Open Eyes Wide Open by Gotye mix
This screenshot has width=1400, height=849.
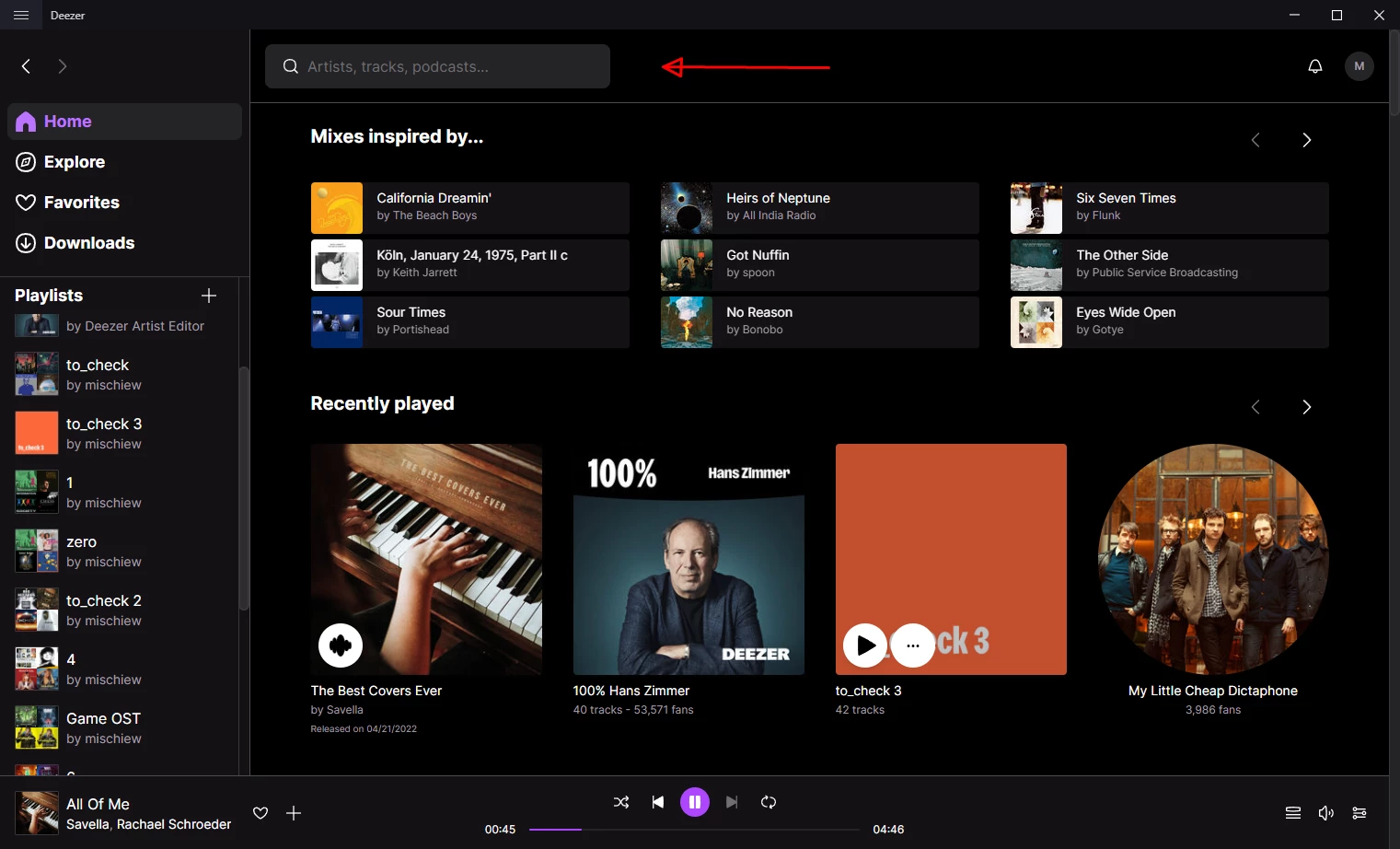[1170, 322]
